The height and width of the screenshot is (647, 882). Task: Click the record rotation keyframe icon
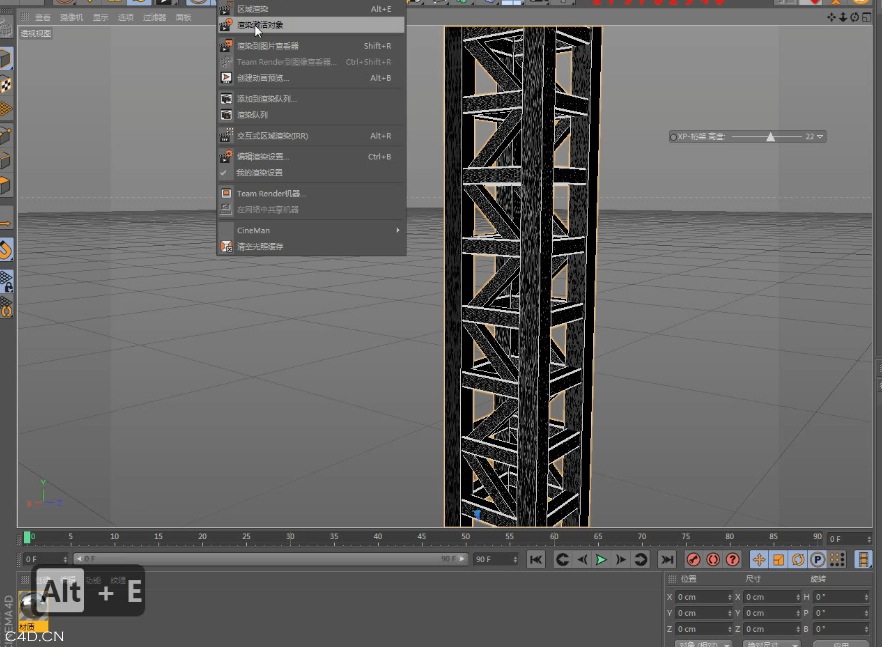click(x=797, y=560)
